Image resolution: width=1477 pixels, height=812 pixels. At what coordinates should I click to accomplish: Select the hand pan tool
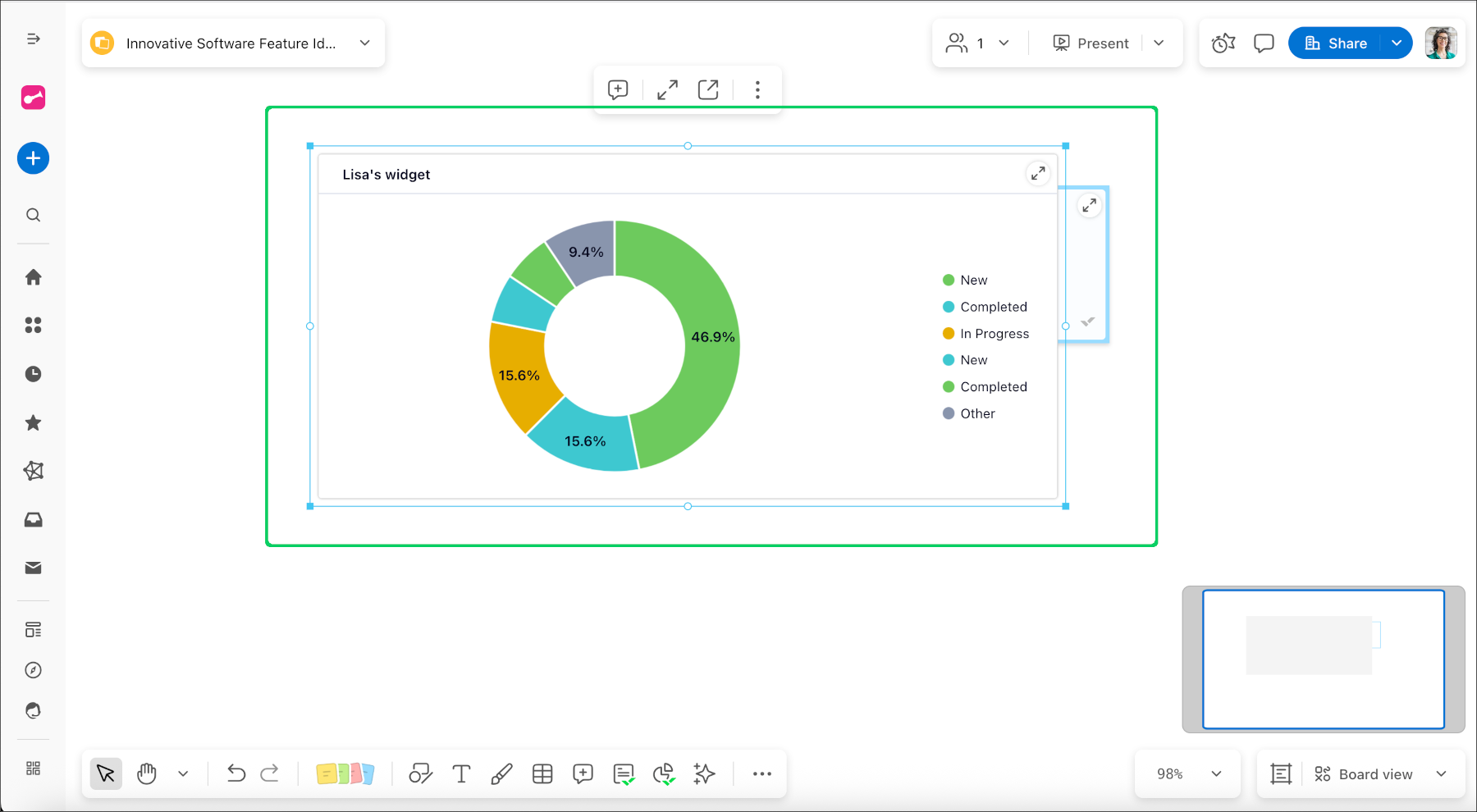pos(146,773)
